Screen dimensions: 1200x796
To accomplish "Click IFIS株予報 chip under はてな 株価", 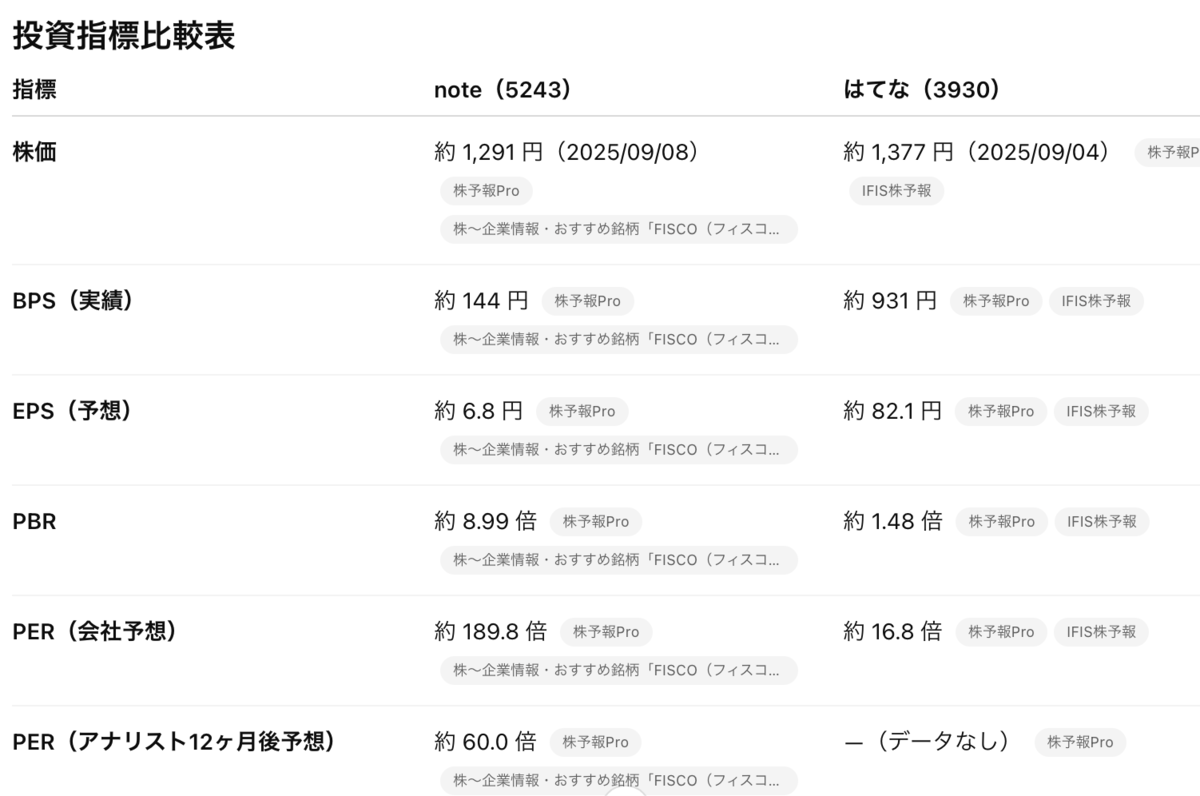I will [x=897, y=190].
